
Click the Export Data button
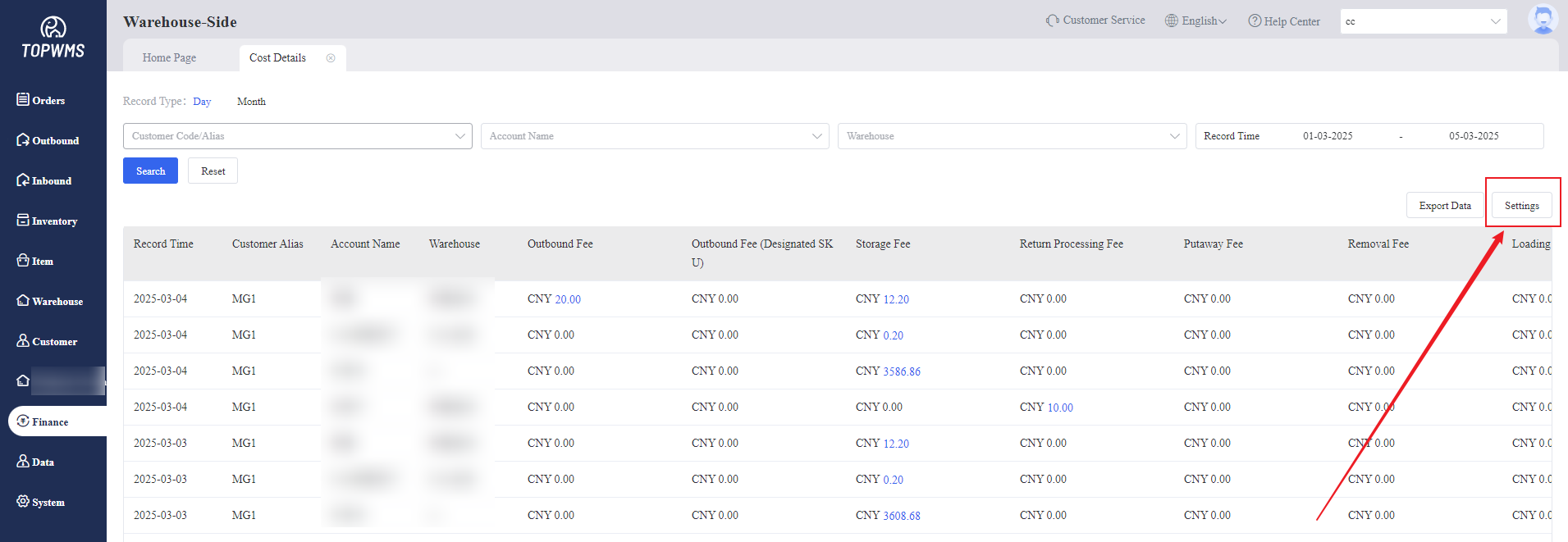tap(1444, 206)
